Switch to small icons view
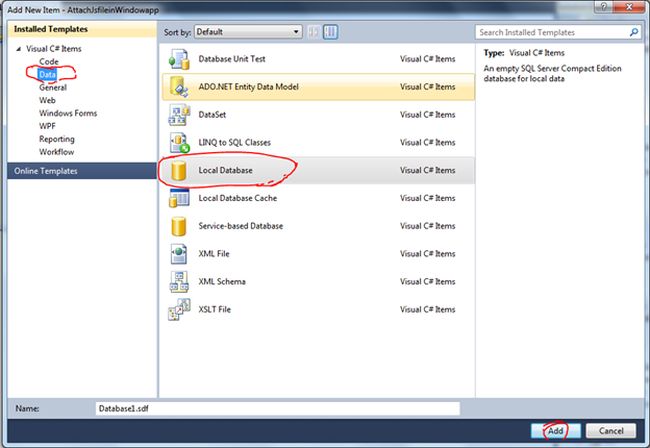650x448 pixels. [313, 32]
